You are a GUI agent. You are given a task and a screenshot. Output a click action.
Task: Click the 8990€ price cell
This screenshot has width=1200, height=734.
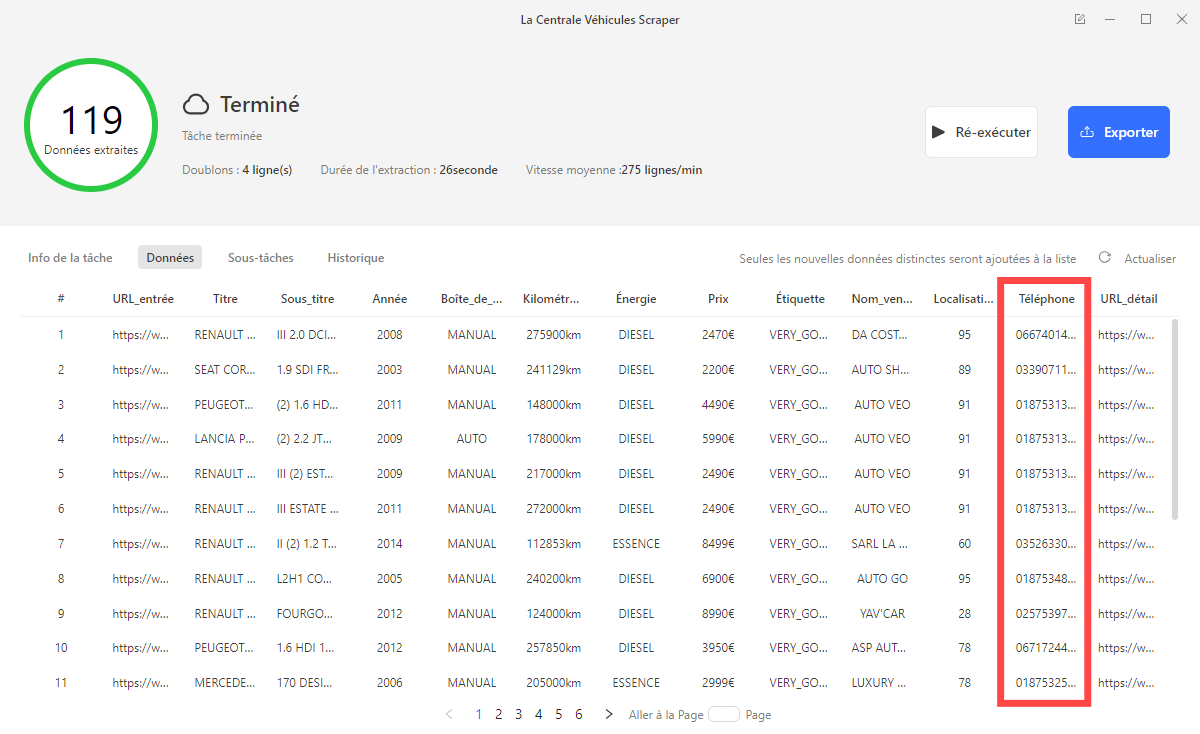pos(718,613)
